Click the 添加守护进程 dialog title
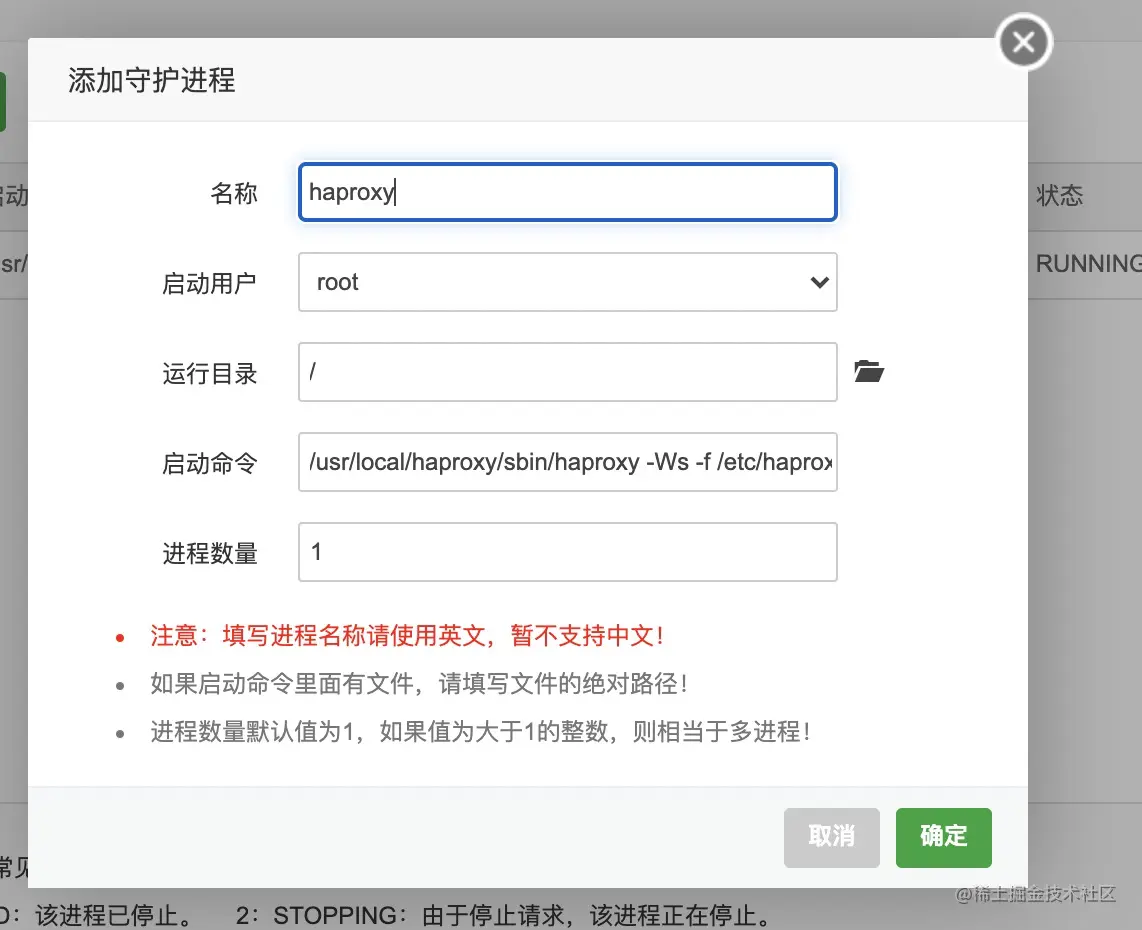The image size is (1142, 930). (x=151, y=80)
